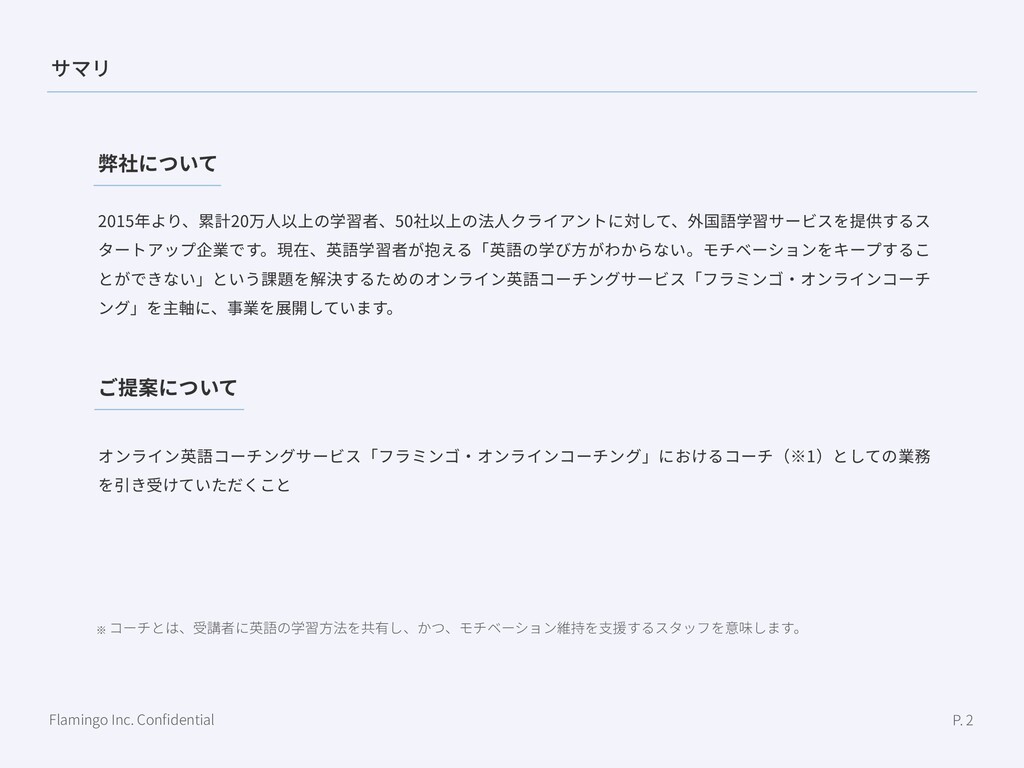Viewport: 1024px width, 768px height.
Task: Click the サマリ slide title
Action: click(80, 68)
